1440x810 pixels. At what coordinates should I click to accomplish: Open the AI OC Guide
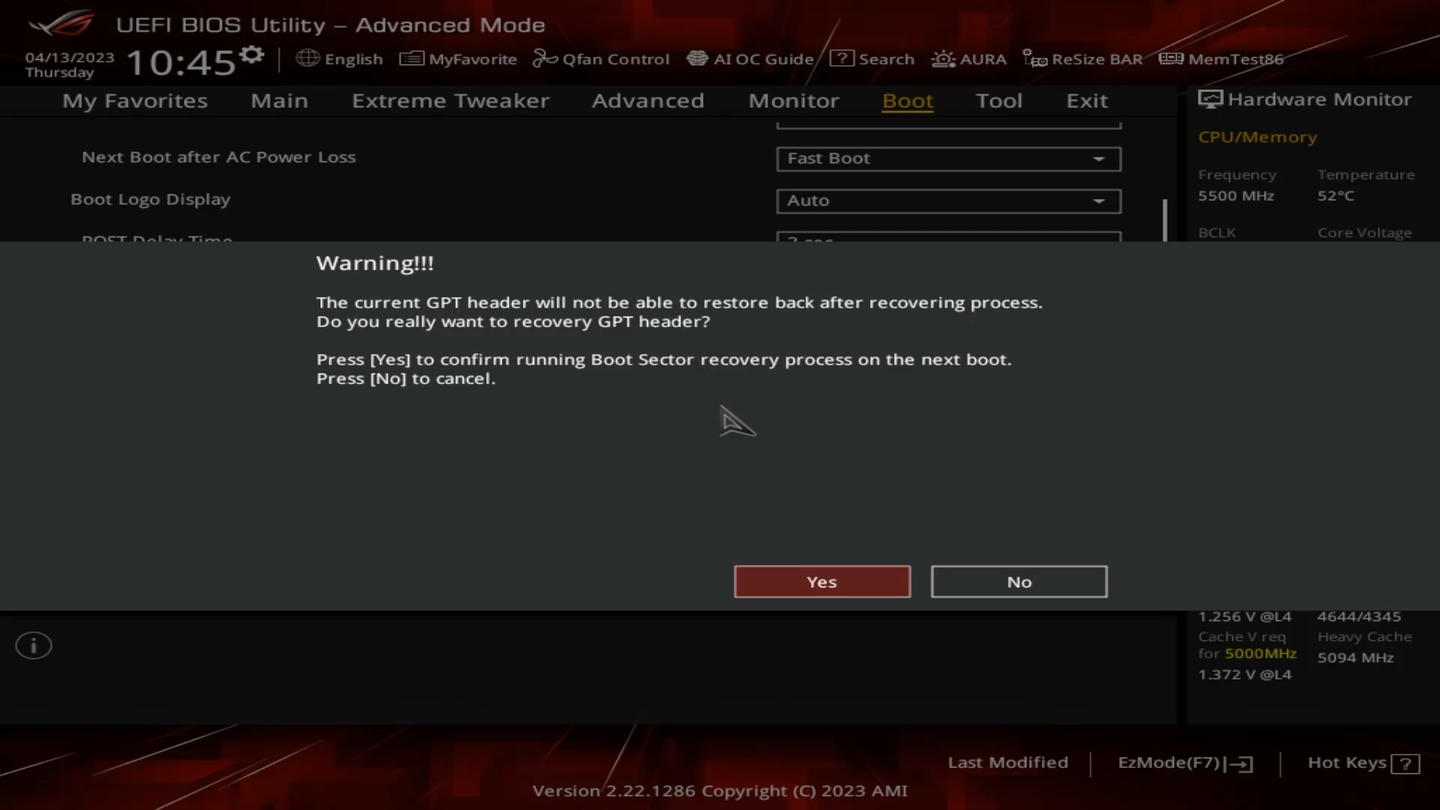point(750,59)
